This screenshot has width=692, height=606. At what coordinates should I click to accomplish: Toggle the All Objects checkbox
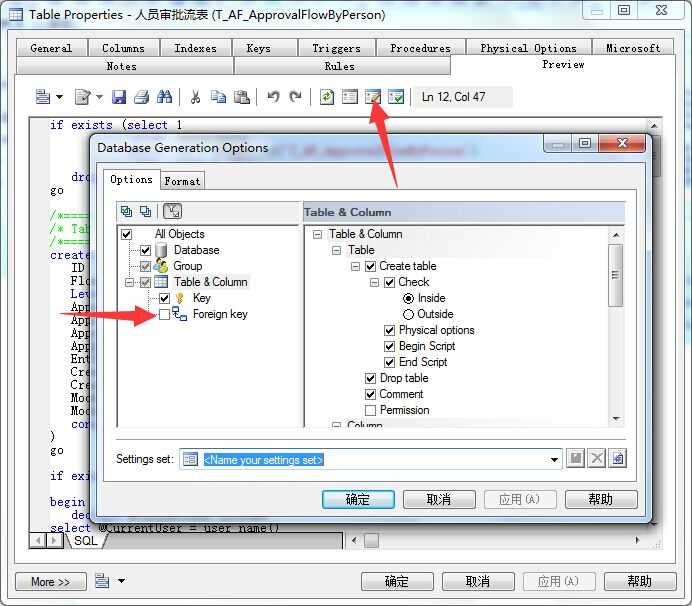tap(127, 234)
